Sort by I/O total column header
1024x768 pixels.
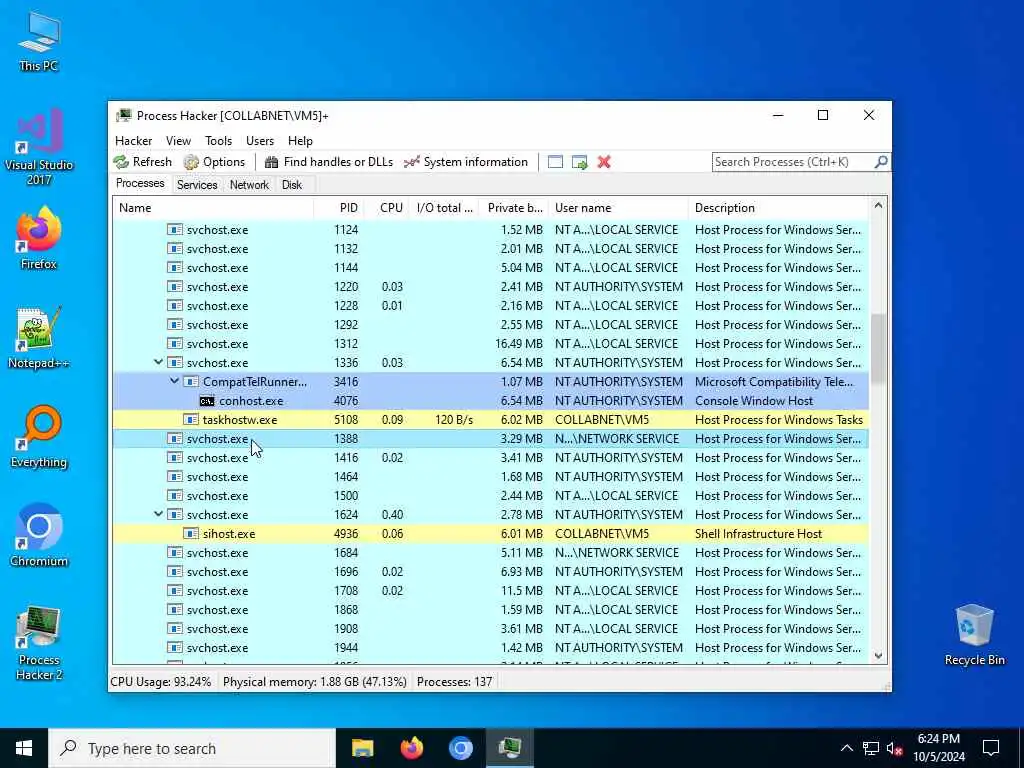(x=445, y=208)
